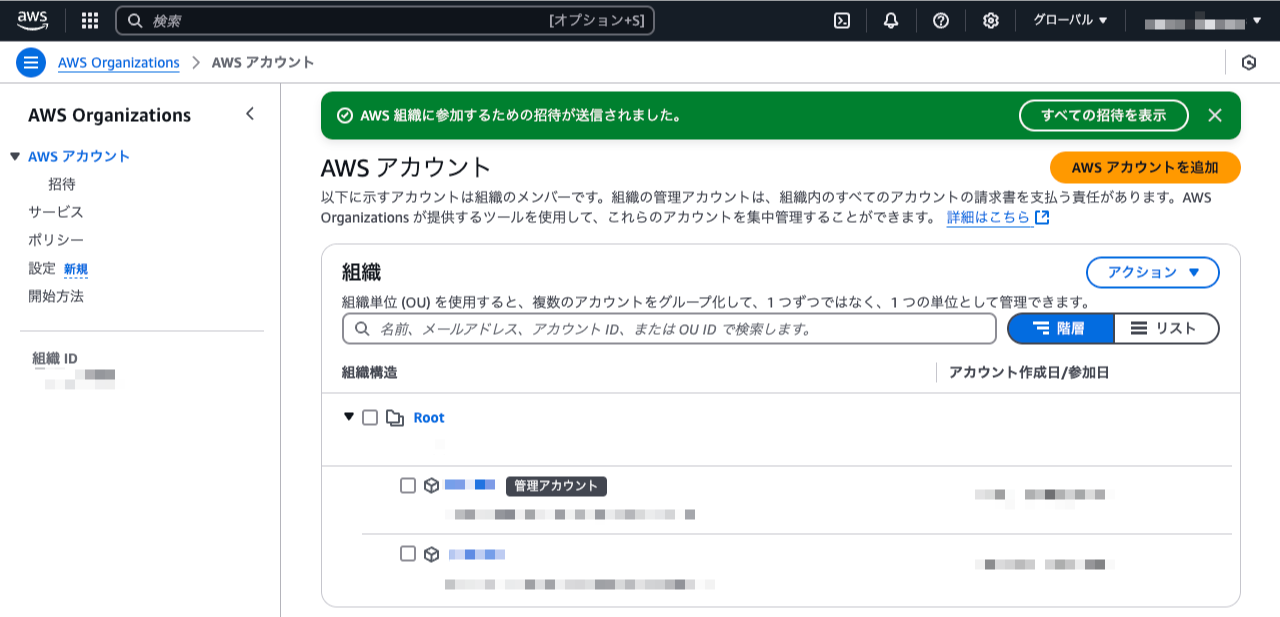Select the Root checkbox
Image resolution: width=1280 pixels, height=617 pixels.
pyautogui.click(x=370, y=418)
